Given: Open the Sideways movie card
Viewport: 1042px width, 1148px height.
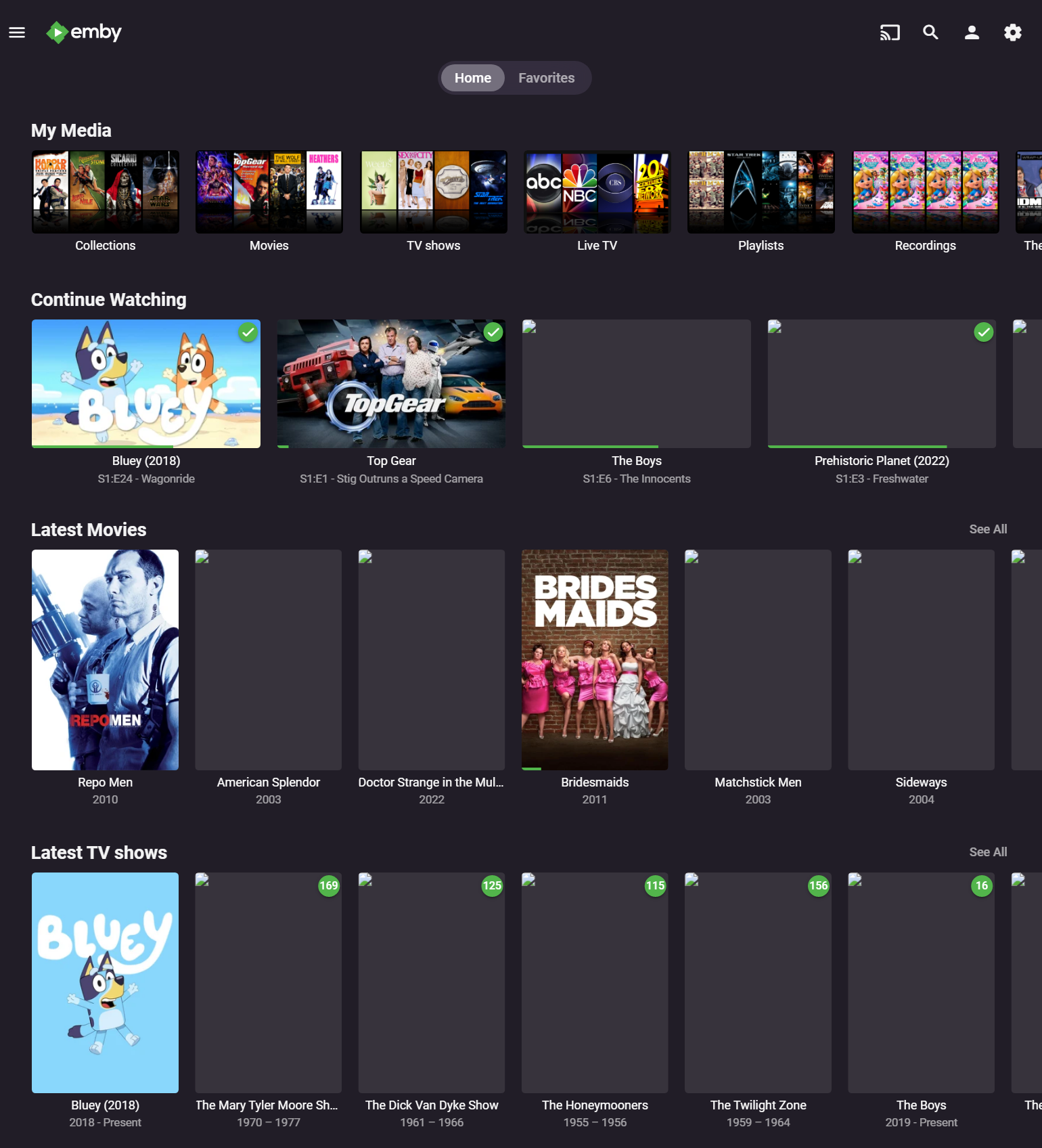Looking at the screenshot, I should click(922, 660).
